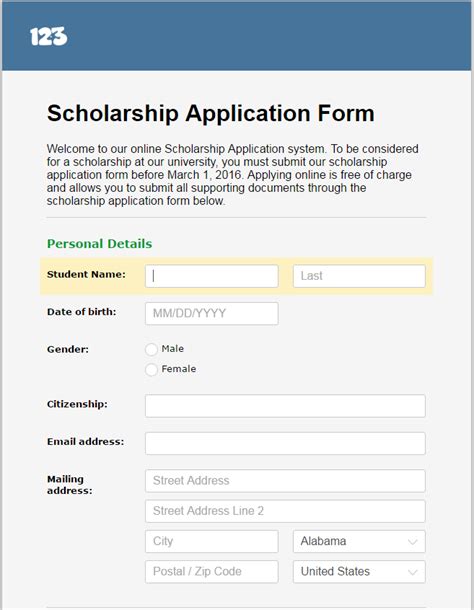Select the Female radio button
474x610 pixels.
[x=151, y=370]
